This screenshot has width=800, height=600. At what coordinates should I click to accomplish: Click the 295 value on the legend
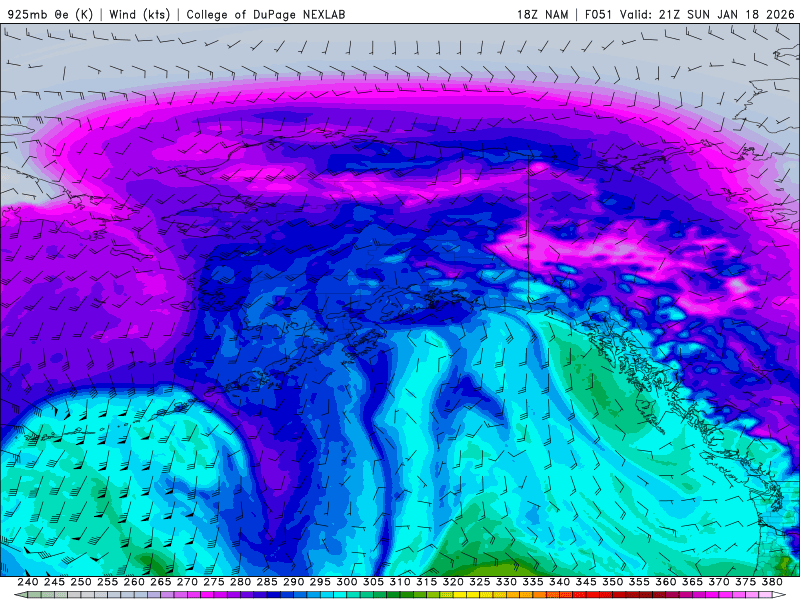tap(320, 582)
